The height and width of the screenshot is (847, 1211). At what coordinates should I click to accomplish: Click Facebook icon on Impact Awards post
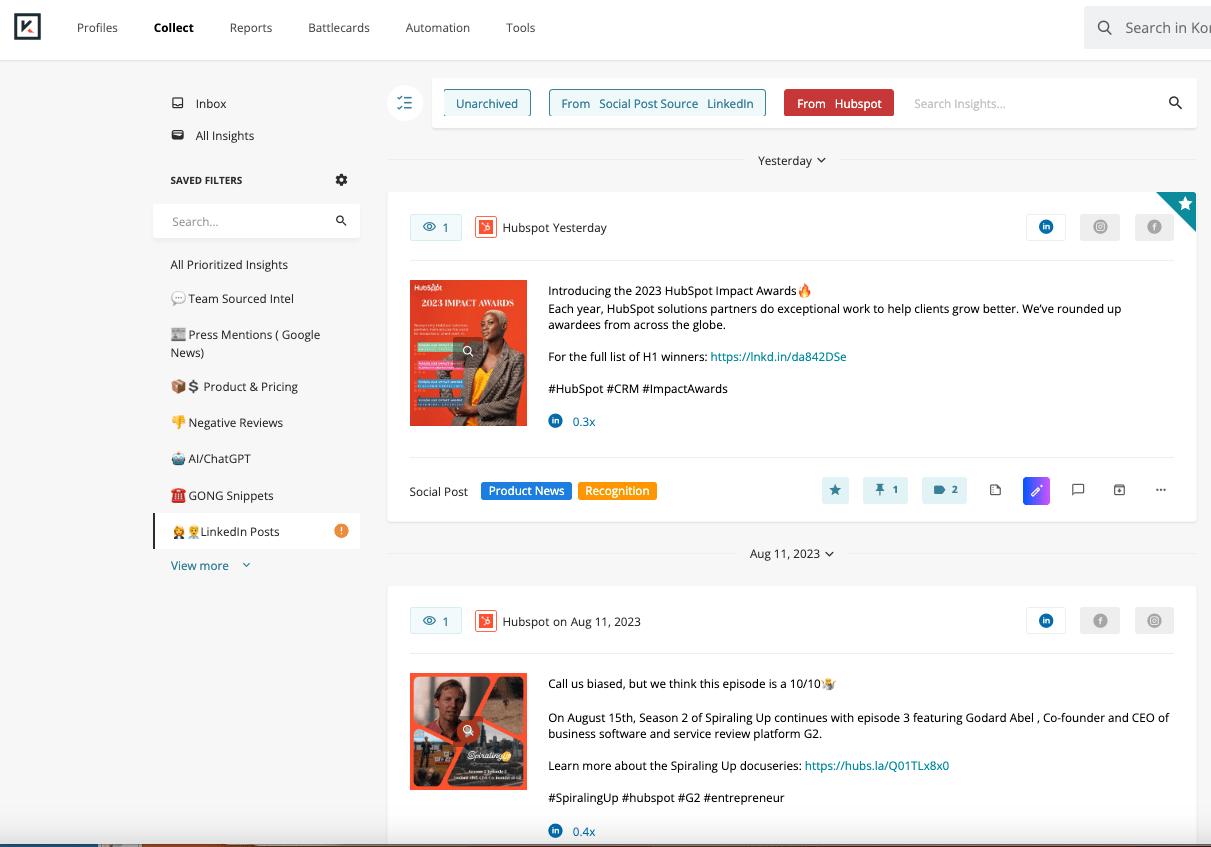(x=1154, y=227)
